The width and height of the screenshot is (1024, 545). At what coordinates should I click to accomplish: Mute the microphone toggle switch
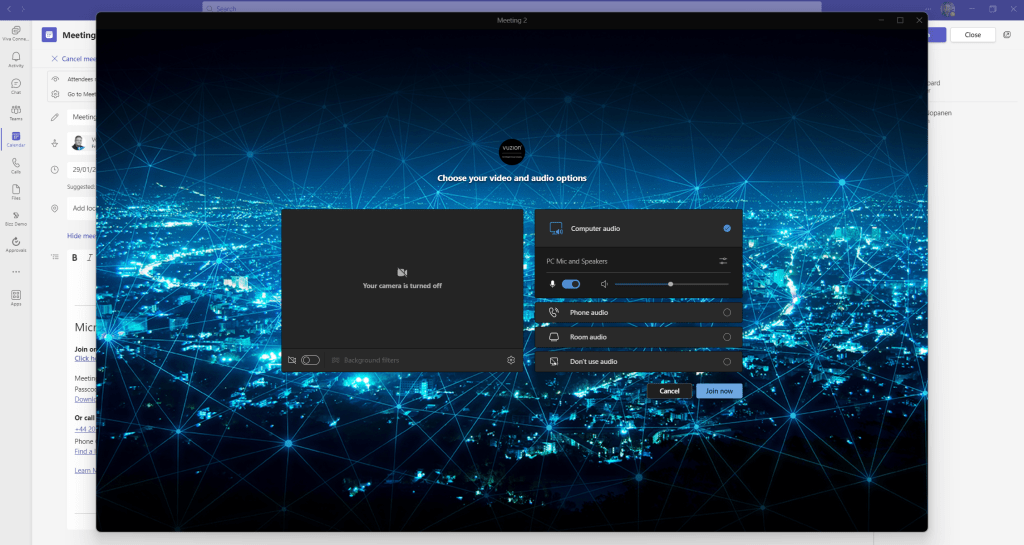point(571,284)
